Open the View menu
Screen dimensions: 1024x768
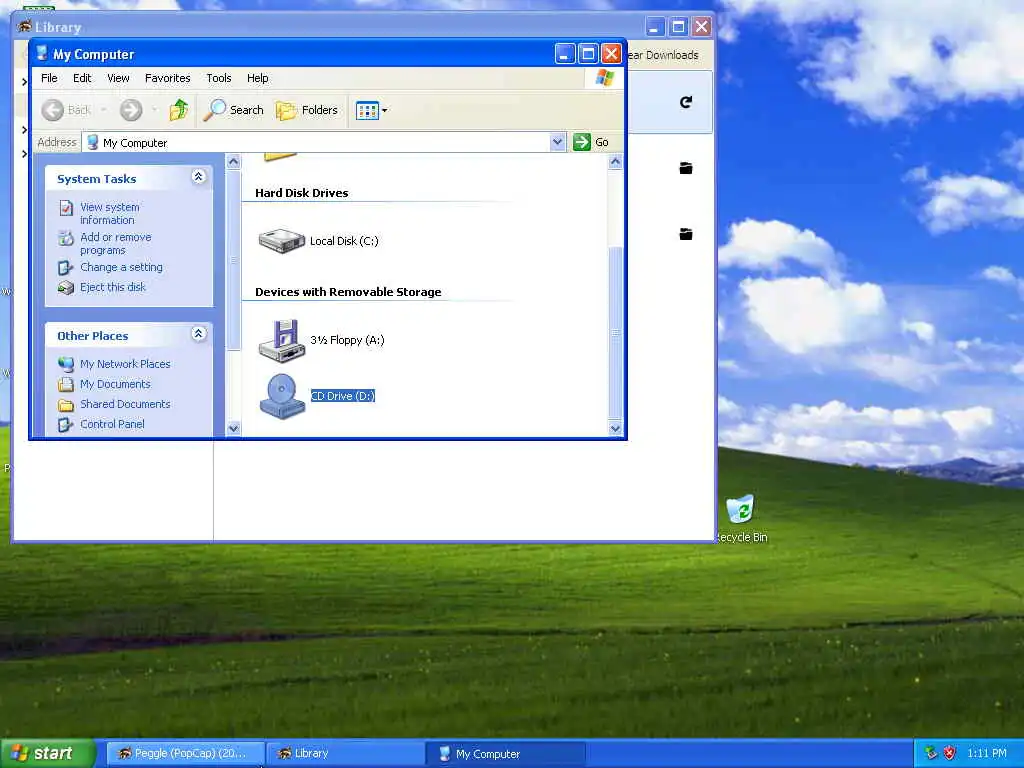(x=118, y=78)
